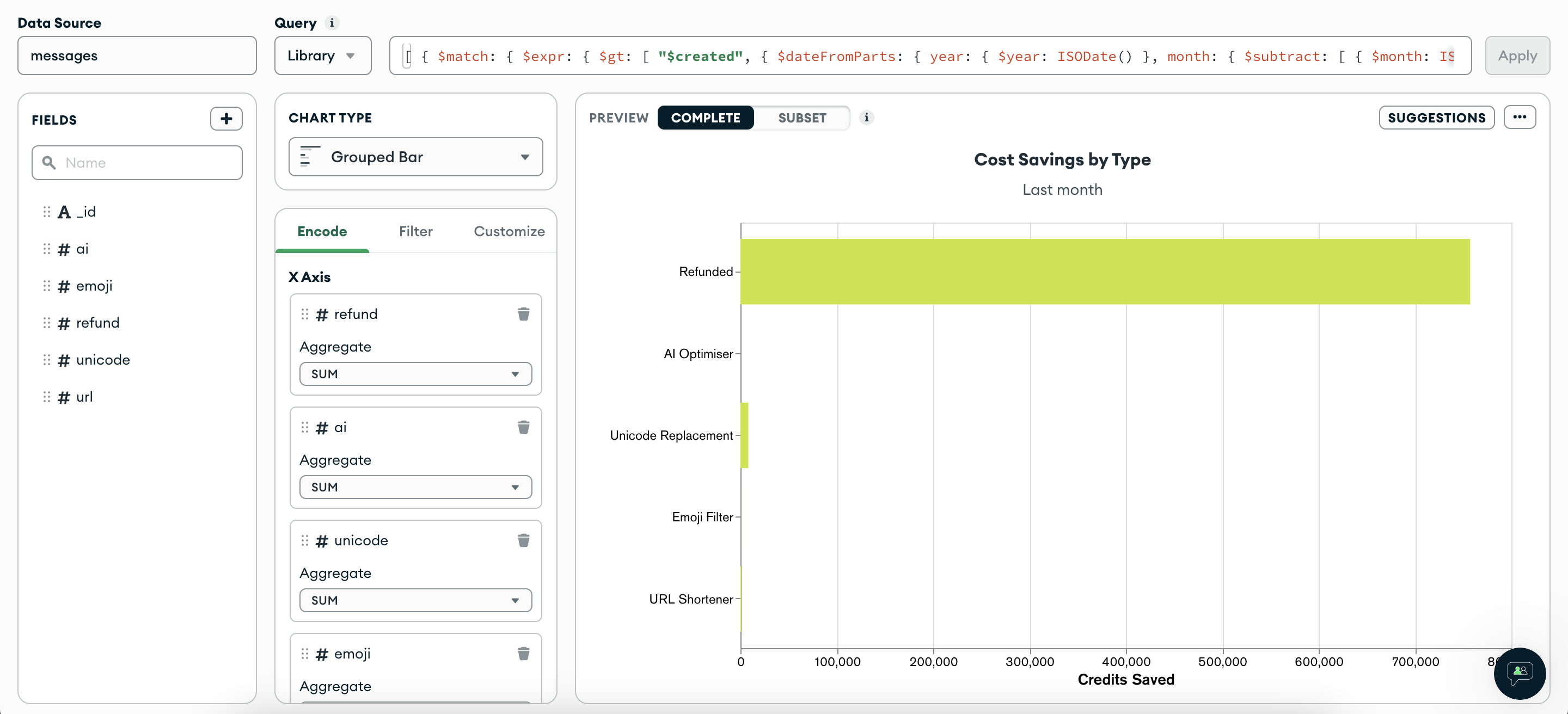Delete the unicode encoding with trash icon
The image size is (1568, 714).
click(x=523, y=540)
